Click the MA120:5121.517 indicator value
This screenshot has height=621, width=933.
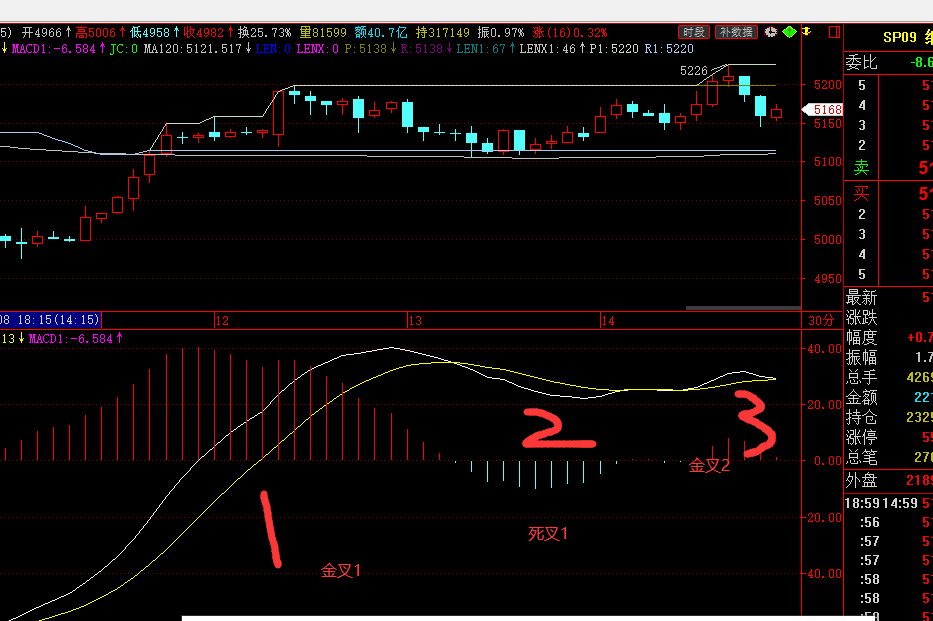pyautogui.click(x=193, y=49)
